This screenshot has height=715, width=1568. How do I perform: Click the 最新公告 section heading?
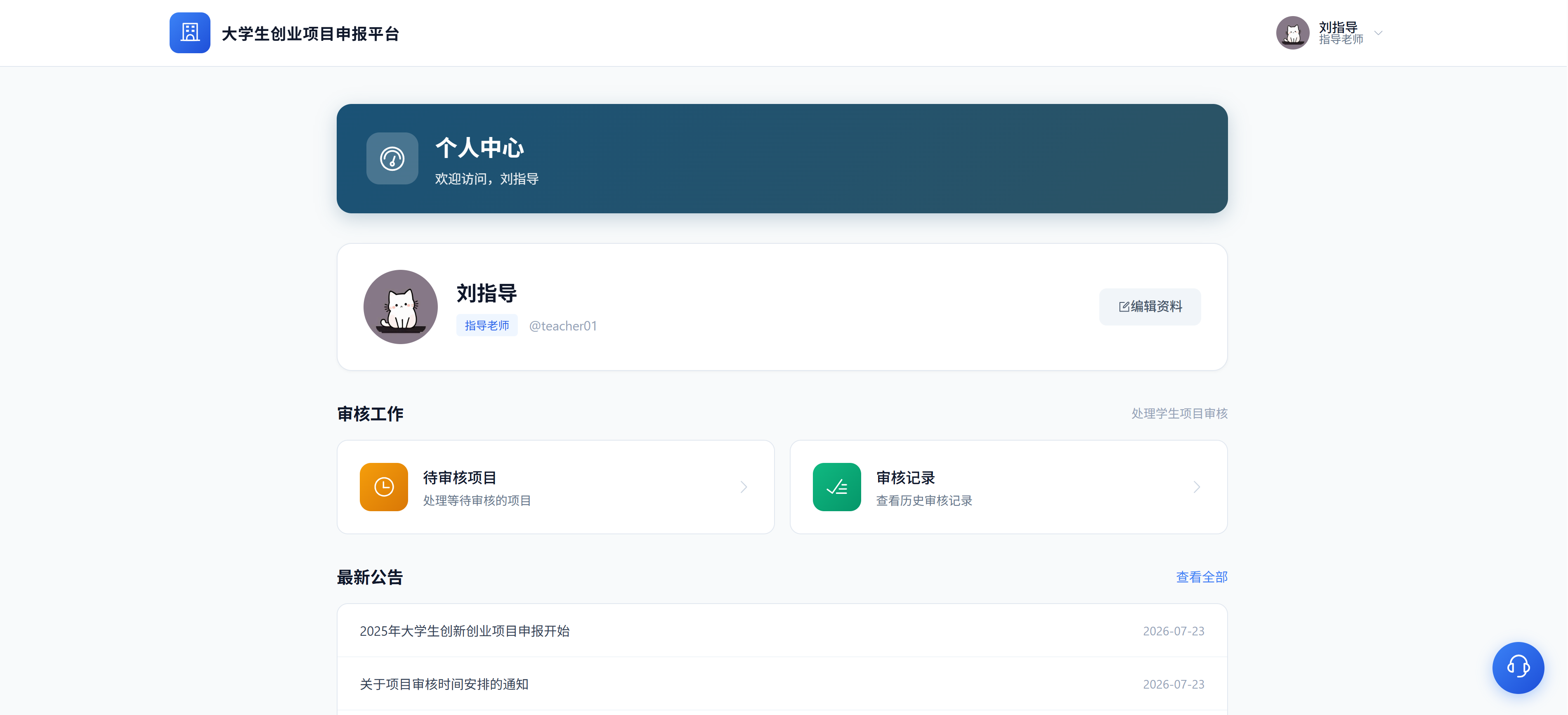pyautogui.click(x=370, y=577)
